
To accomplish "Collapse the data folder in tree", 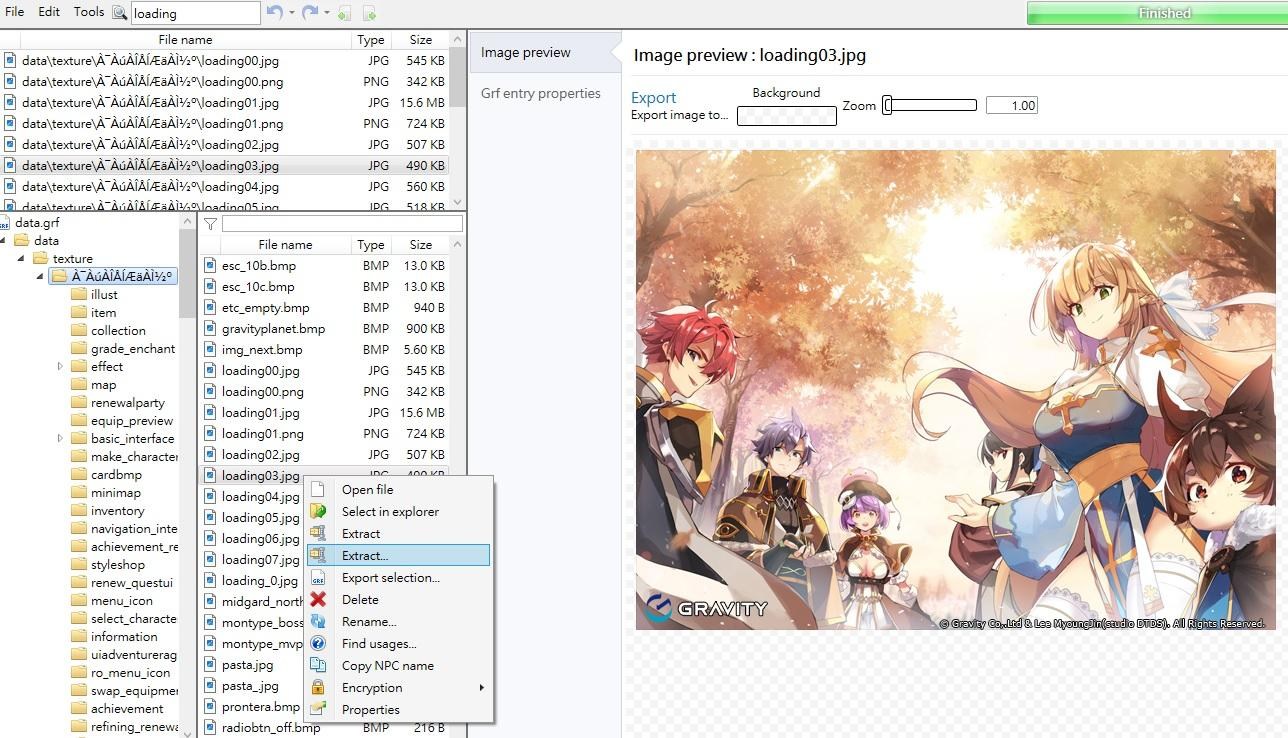I will (x=4, y=241).
